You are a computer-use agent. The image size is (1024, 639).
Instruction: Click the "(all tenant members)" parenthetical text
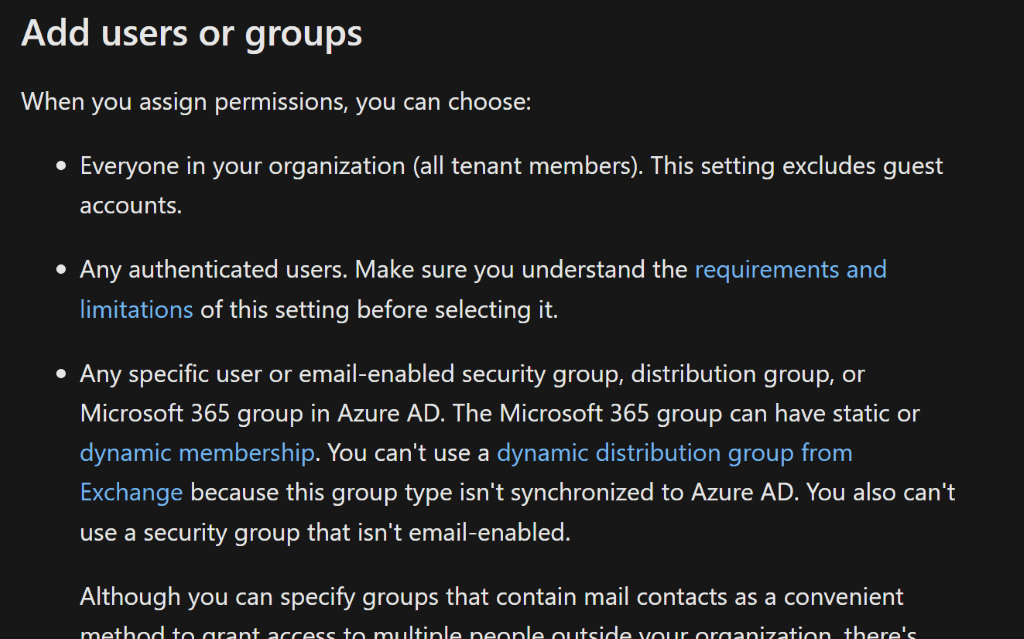click(527, 166)
